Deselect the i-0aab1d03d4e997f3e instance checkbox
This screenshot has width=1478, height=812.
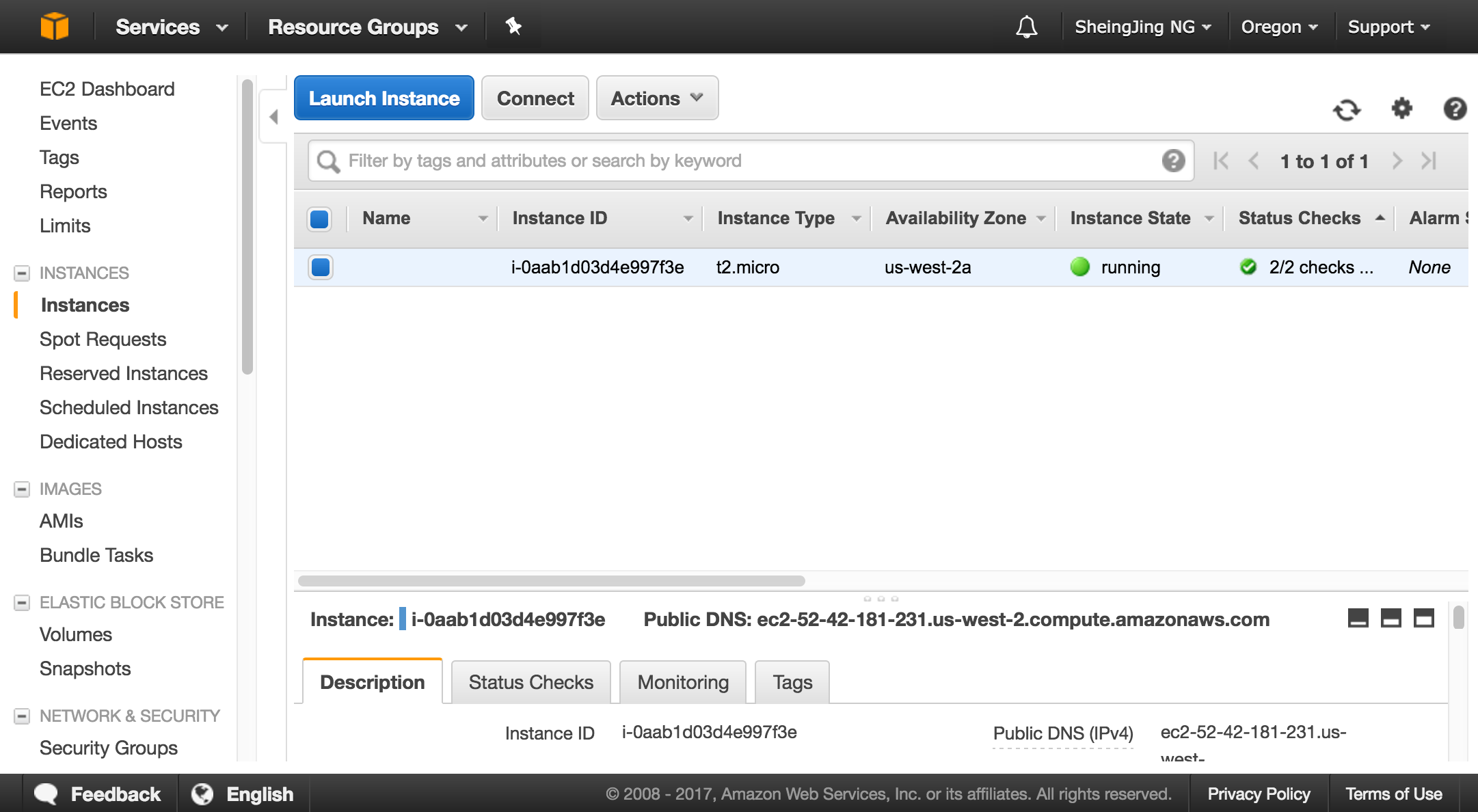click(320, 267)
